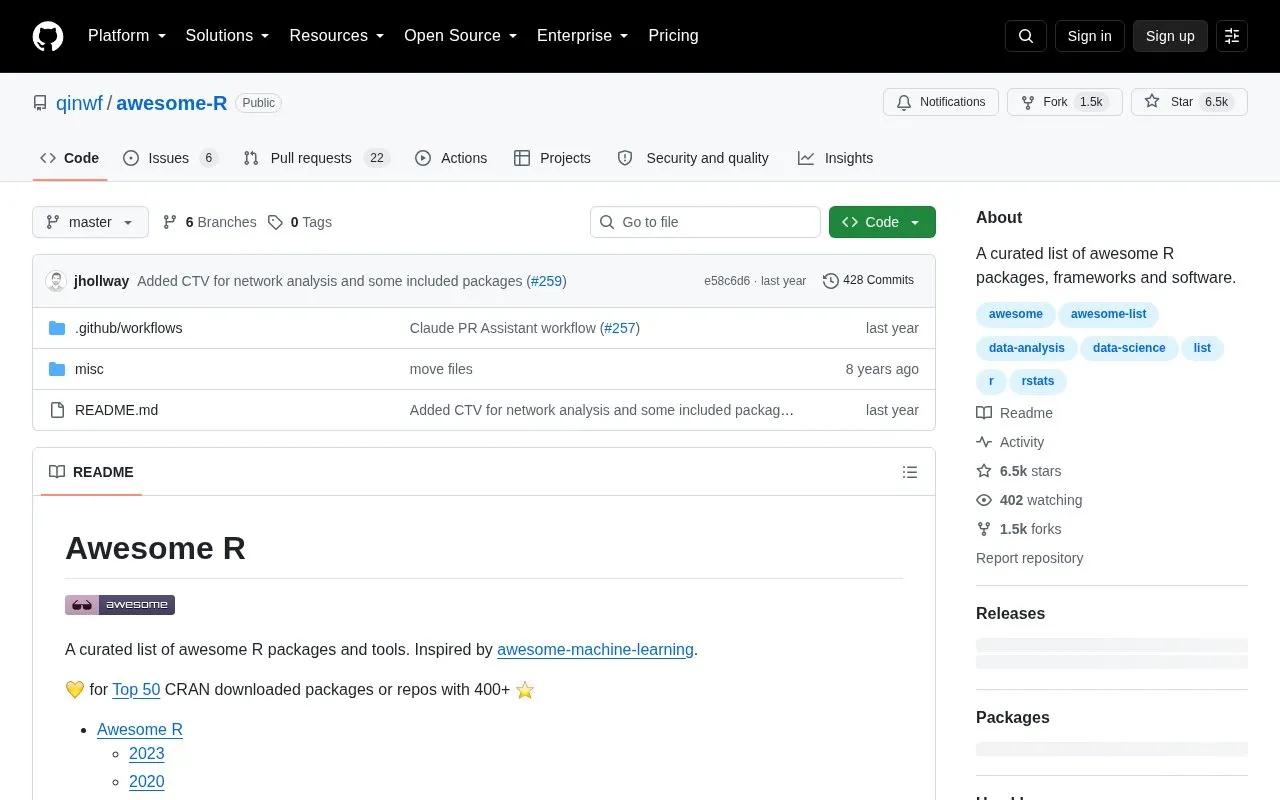
Task: Fork the repository
Action: pyautogui.click(x=1064, y=102)
